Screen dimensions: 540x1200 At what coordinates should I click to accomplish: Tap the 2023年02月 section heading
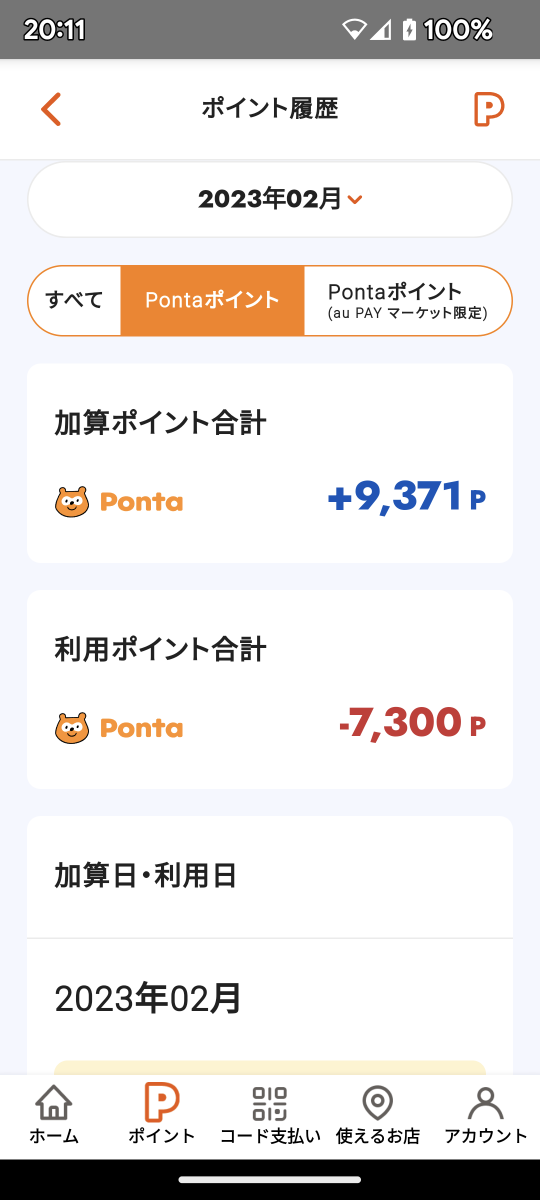click(x=148, y=998)
